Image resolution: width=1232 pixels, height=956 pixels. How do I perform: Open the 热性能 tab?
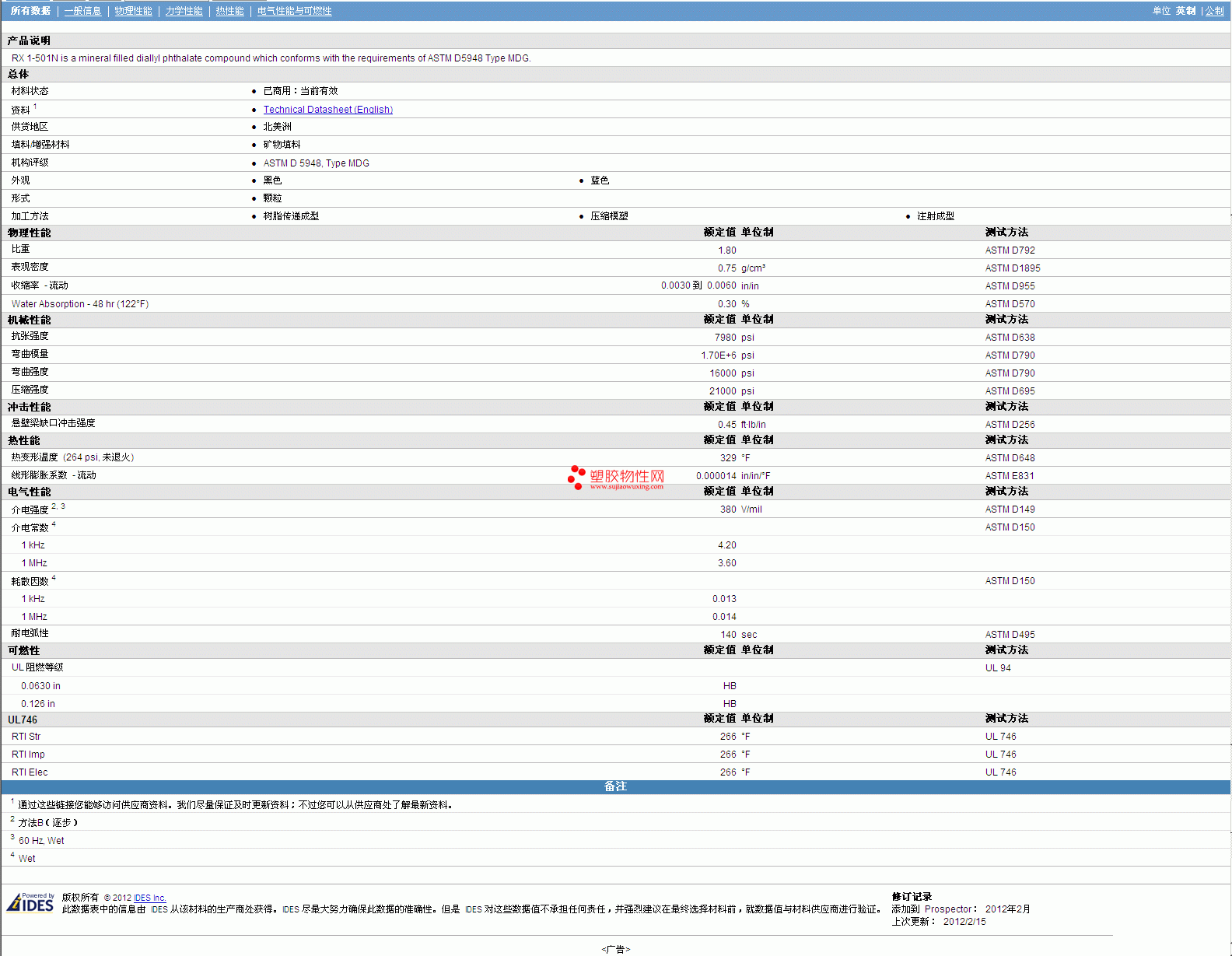(229, 11)
